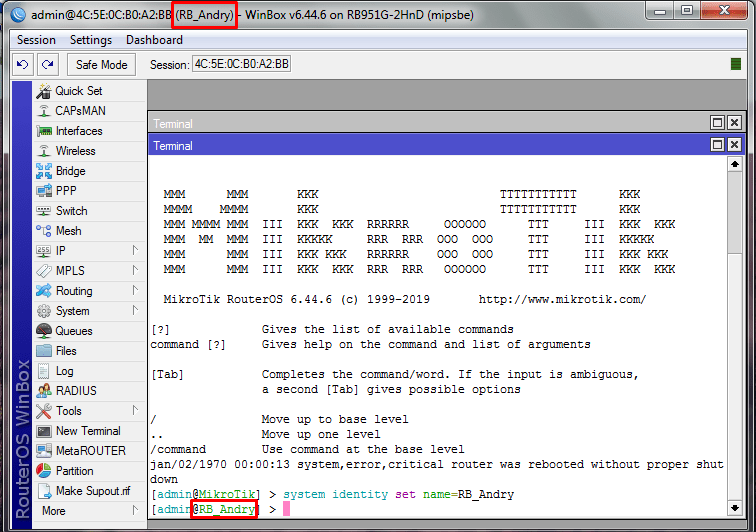Screen dimensions: 756x532
Task: Open the Bridge sidebar item
Action: [x=70, y=171]
